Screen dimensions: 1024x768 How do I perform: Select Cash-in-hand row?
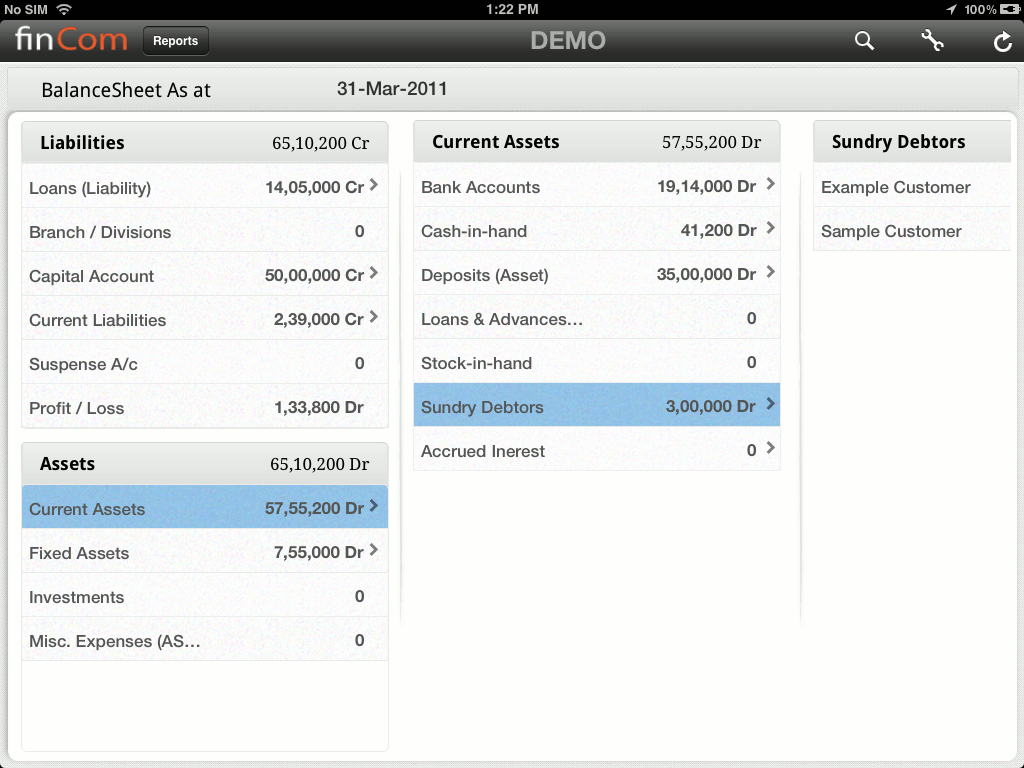pyautogui.click(x=596, y=231)
